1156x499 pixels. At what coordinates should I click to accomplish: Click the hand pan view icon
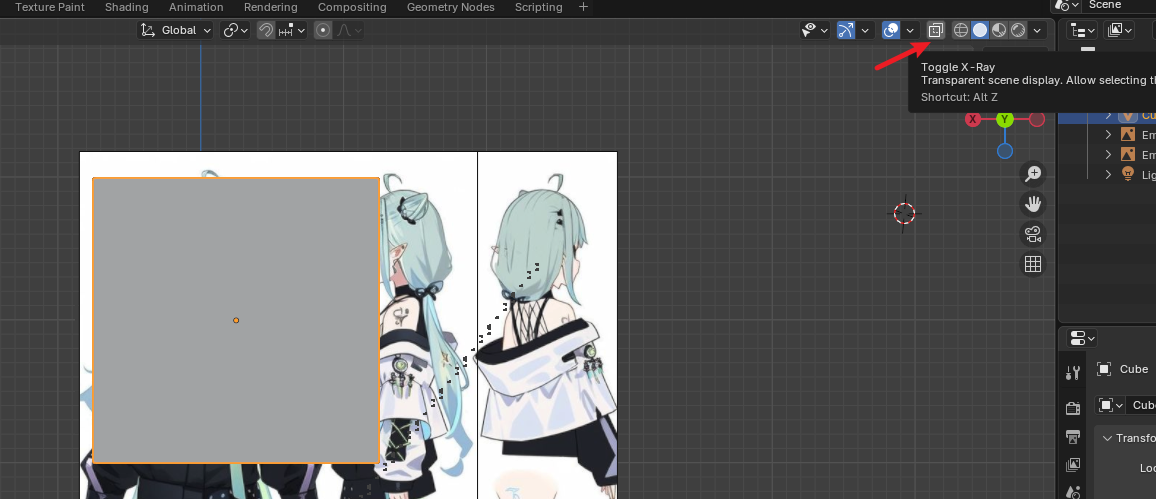coord(1033,204)
